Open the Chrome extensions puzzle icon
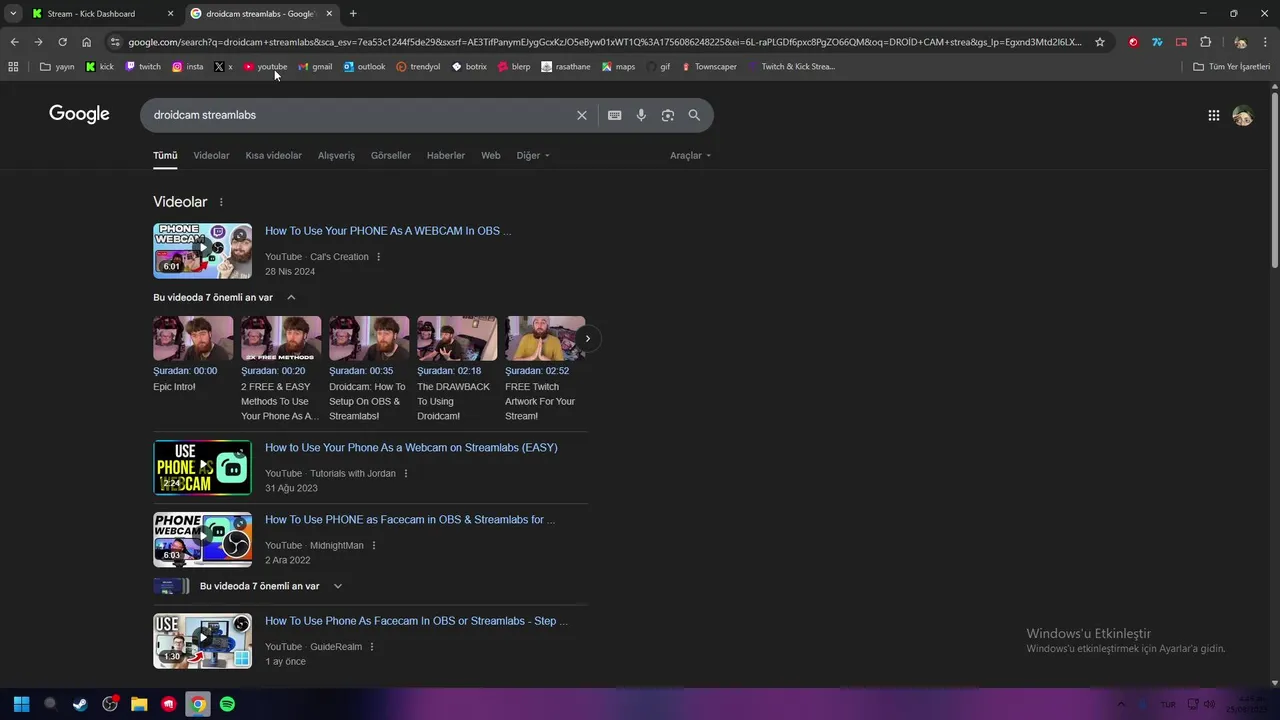The image size is (1280, 720). [1205, 42]
